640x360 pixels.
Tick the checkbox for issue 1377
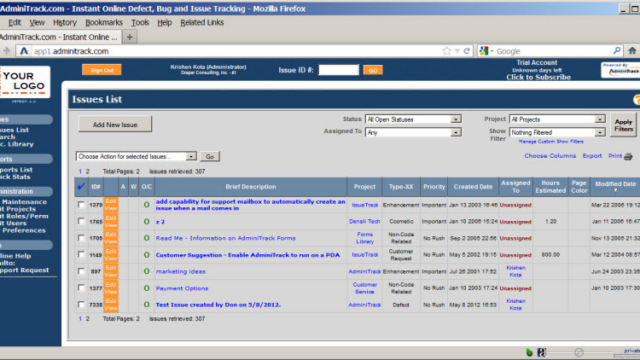pos(81,288)
